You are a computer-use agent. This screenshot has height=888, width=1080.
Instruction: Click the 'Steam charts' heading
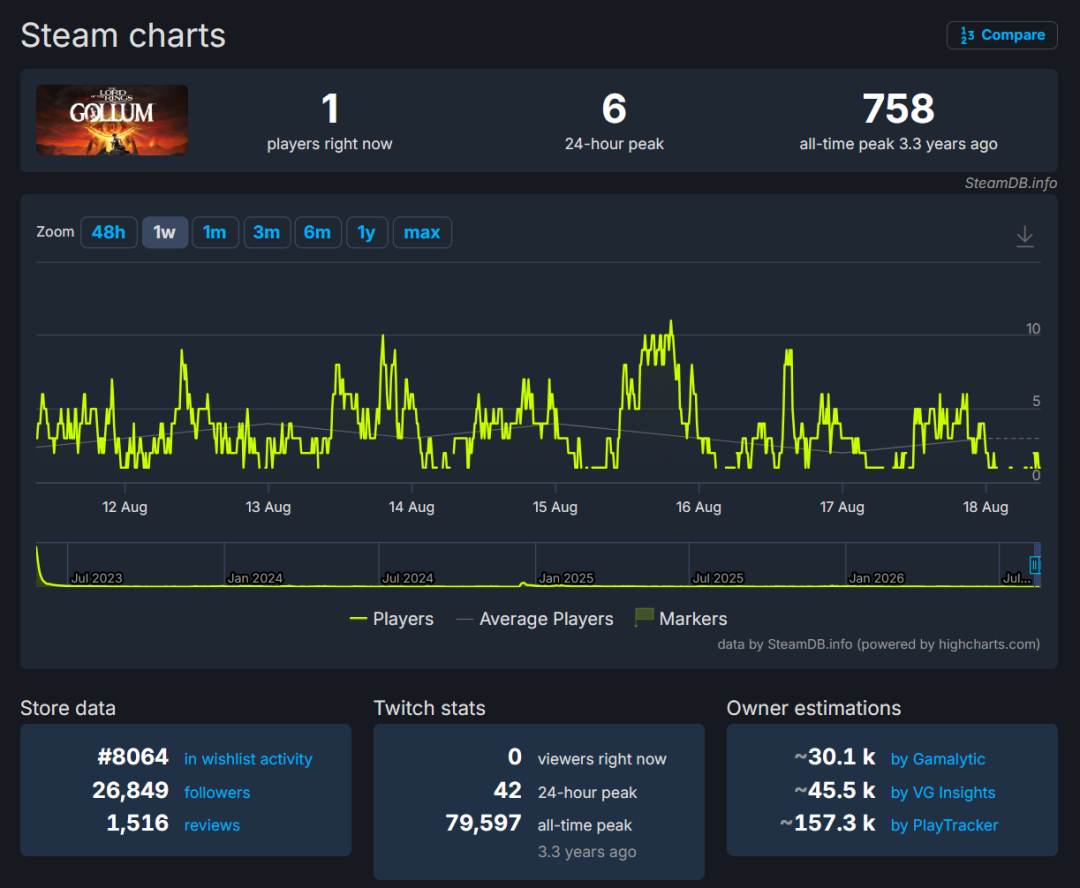(x=123, y=35)
